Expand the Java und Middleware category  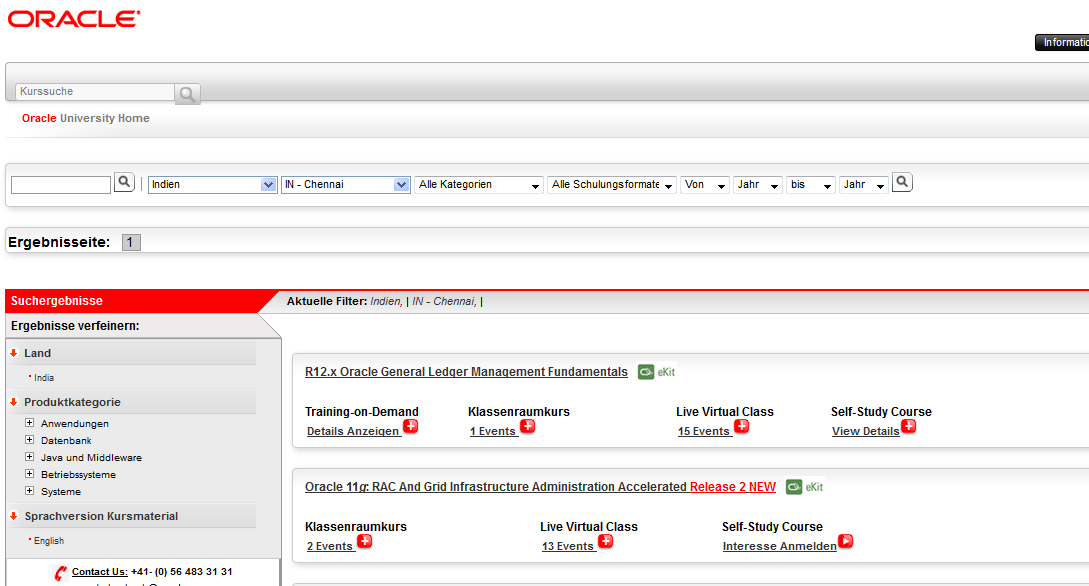[x=29, y=456]
